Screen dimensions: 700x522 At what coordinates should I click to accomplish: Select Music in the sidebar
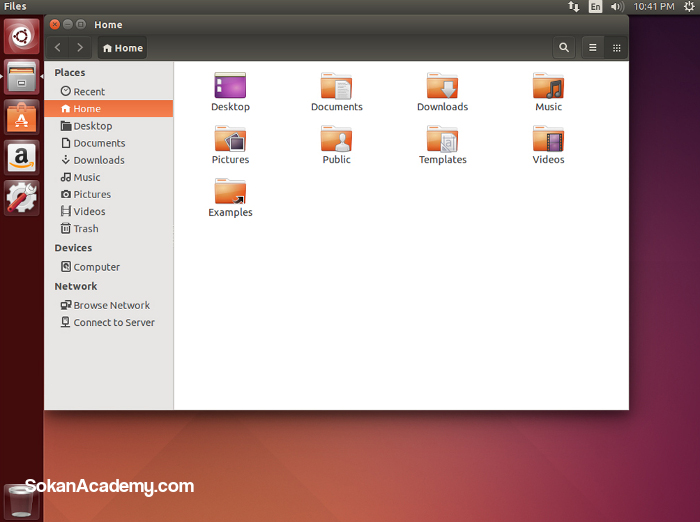(x=108, y=177)
